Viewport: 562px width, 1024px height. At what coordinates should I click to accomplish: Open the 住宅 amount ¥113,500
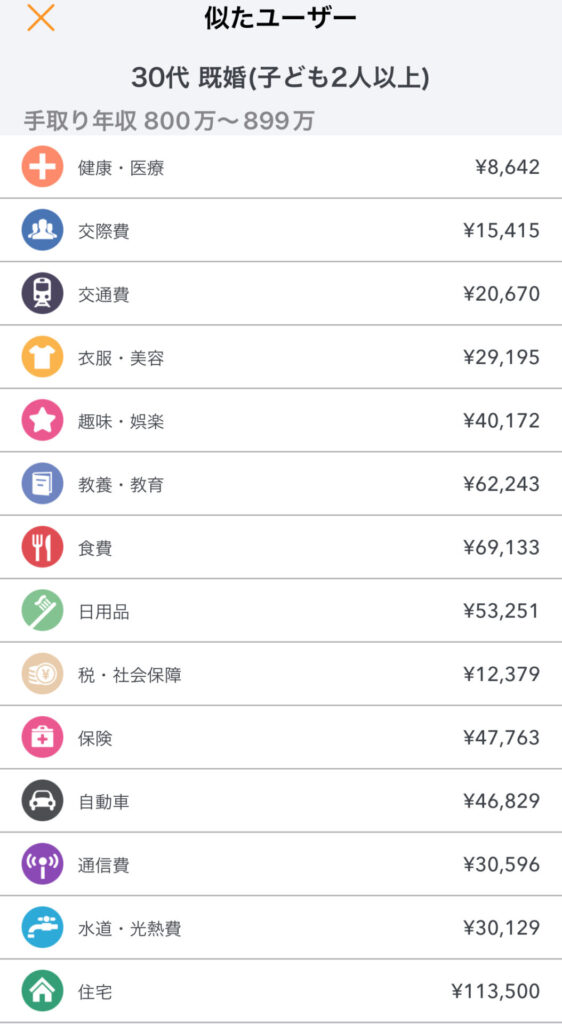(x=495, y=991)
